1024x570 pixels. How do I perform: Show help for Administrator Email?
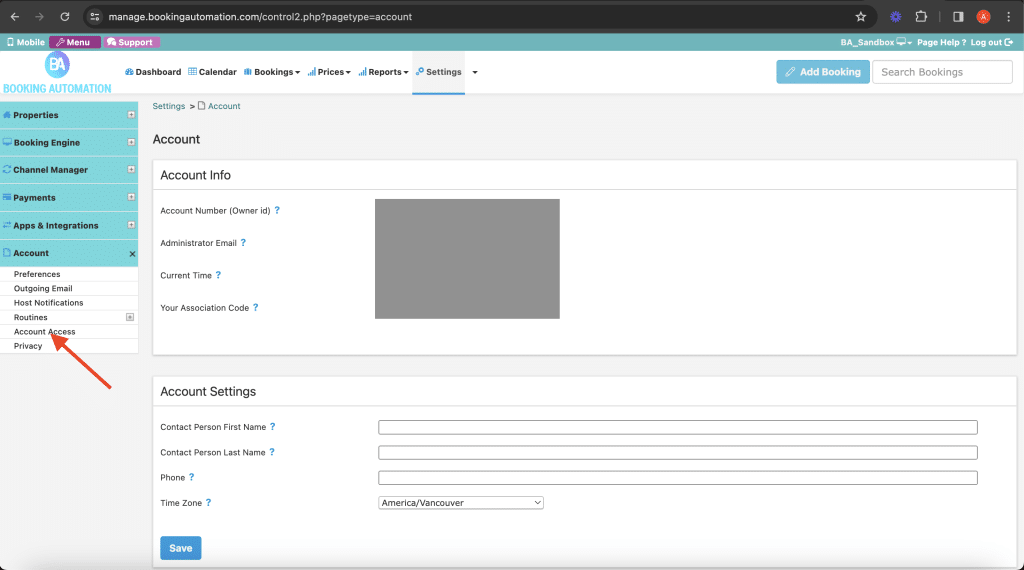click(x=243, y=242)
